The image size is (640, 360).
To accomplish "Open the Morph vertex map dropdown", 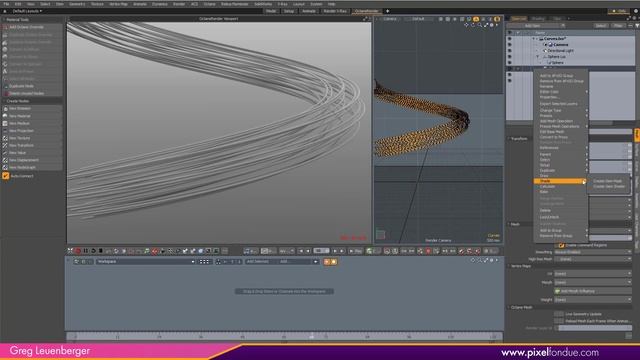I will [593, 282].
